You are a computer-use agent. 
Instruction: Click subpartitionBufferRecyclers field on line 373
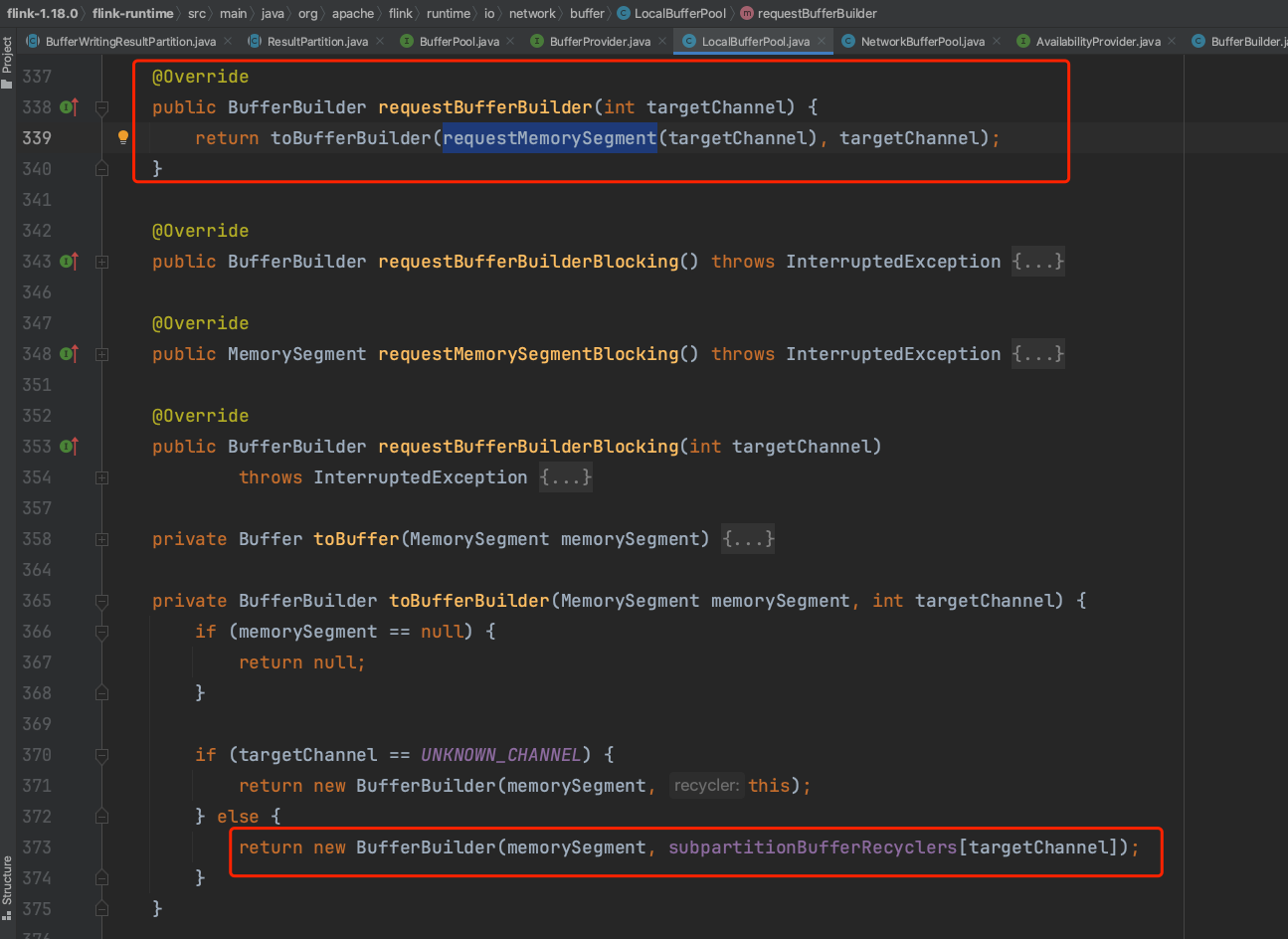click(x=813, y=847)
